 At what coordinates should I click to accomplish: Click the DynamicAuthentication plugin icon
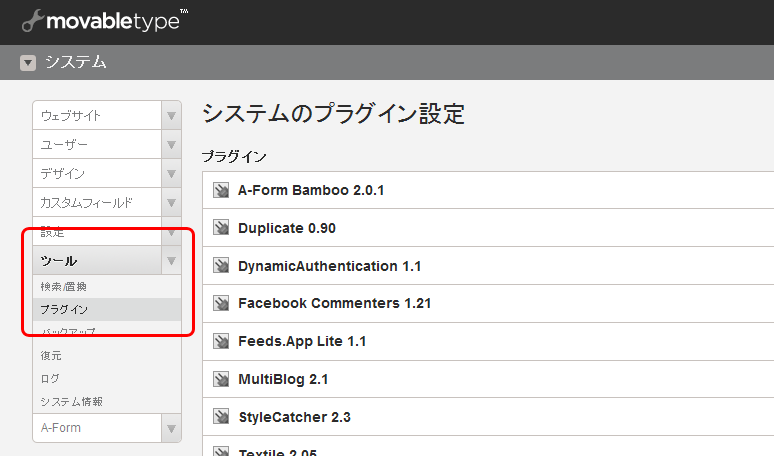[x=221, y=266]
